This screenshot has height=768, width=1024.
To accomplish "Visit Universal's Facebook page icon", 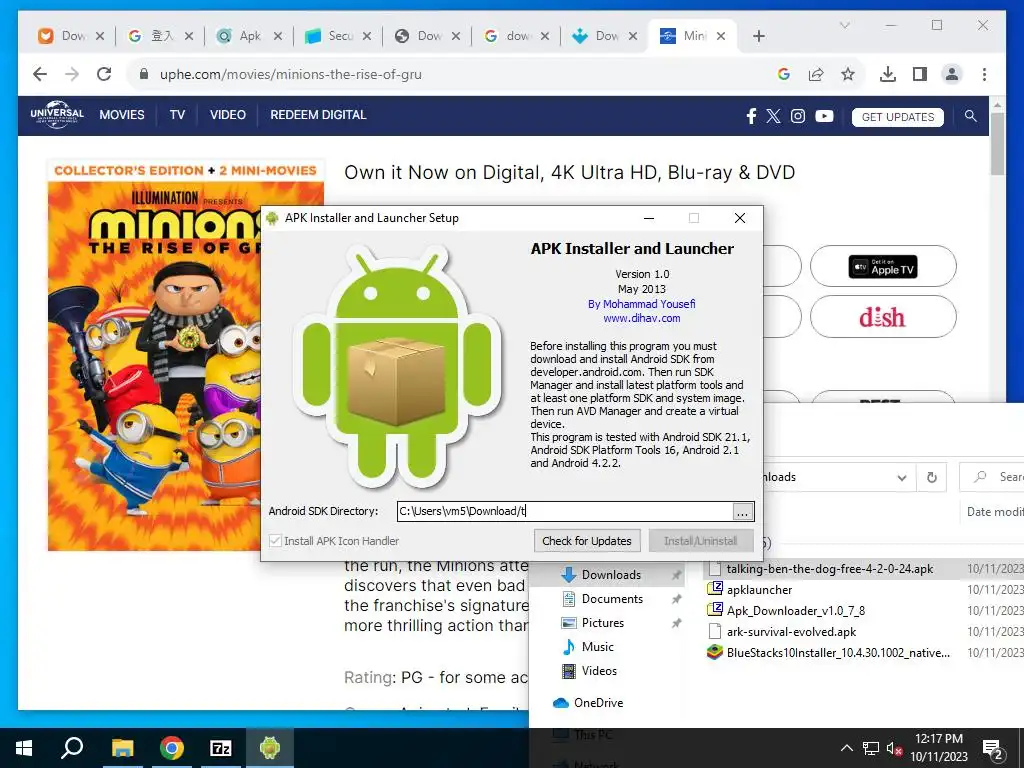I will point(751,116).
